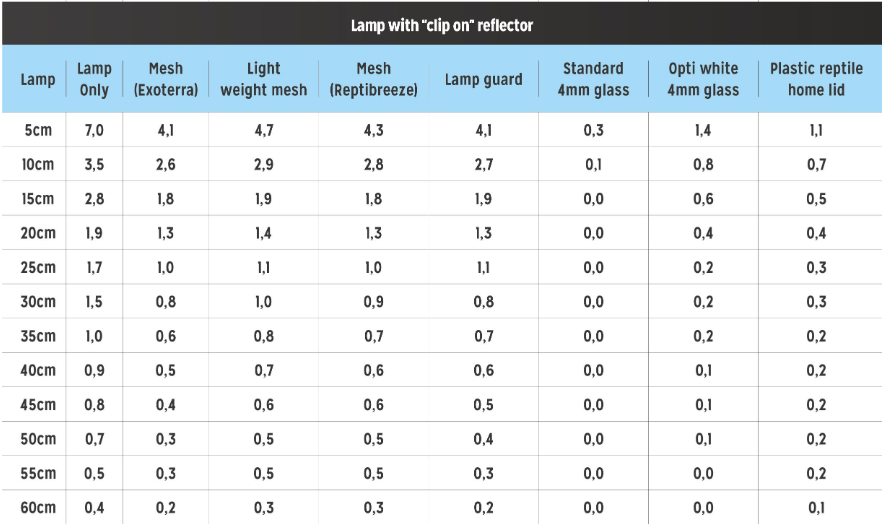883x526 pixels.
Task: Click the 'Mesh (Reptibreeze)' column header
Action: [373, 79]
